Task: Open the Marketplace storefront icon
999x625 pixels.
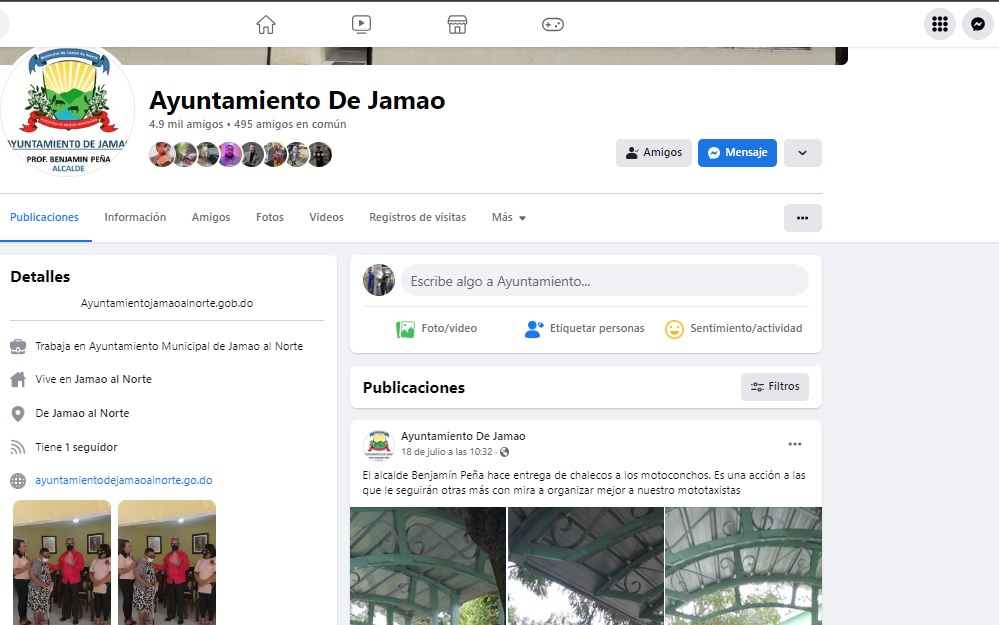Action: tap(457, 25)
